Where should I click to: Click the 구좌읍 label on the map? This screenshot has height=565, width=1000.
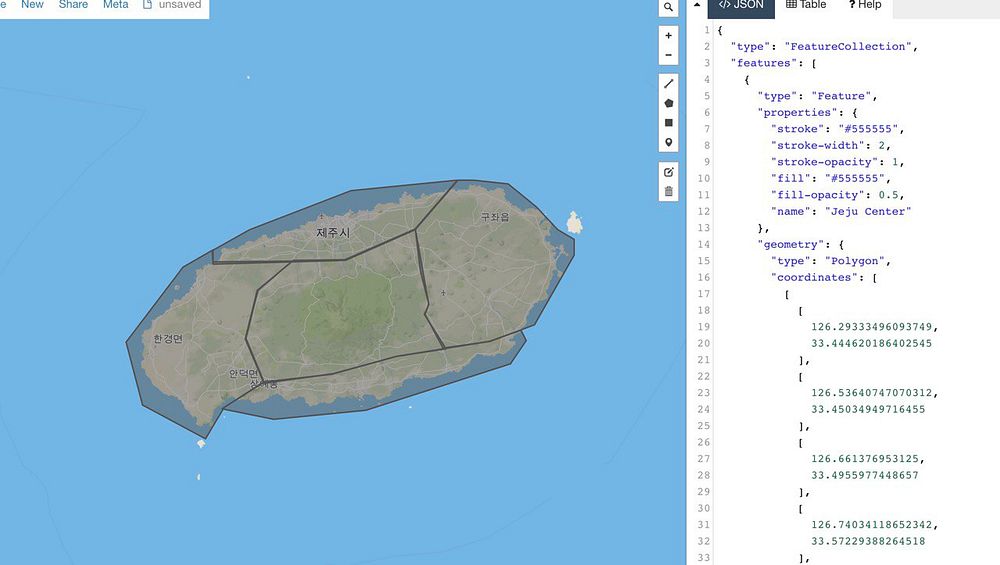click(495, 217)
